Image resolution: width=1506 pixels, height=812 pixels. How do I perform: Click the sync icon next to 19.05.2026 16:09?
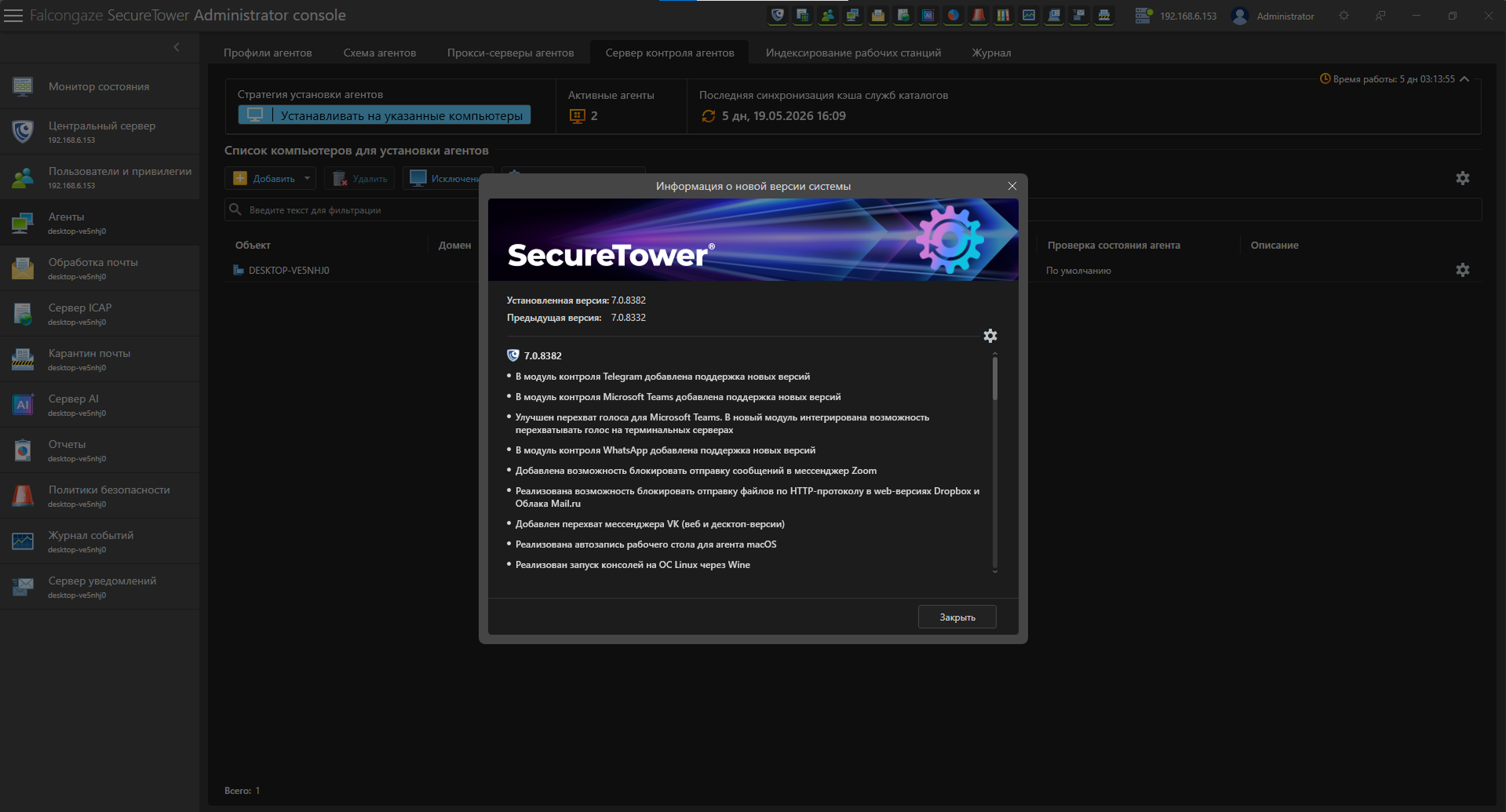pyautogui.click(x=709, y=115)
